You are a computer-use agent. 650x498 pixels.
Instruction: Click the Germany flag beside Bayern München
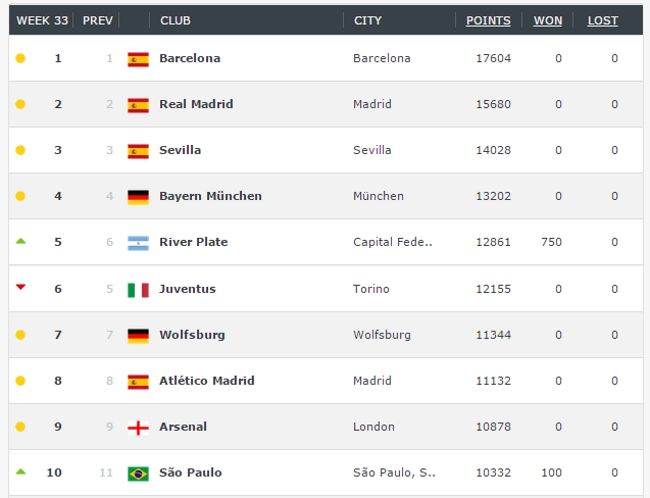pyautogui.click(x=138, y=197)
